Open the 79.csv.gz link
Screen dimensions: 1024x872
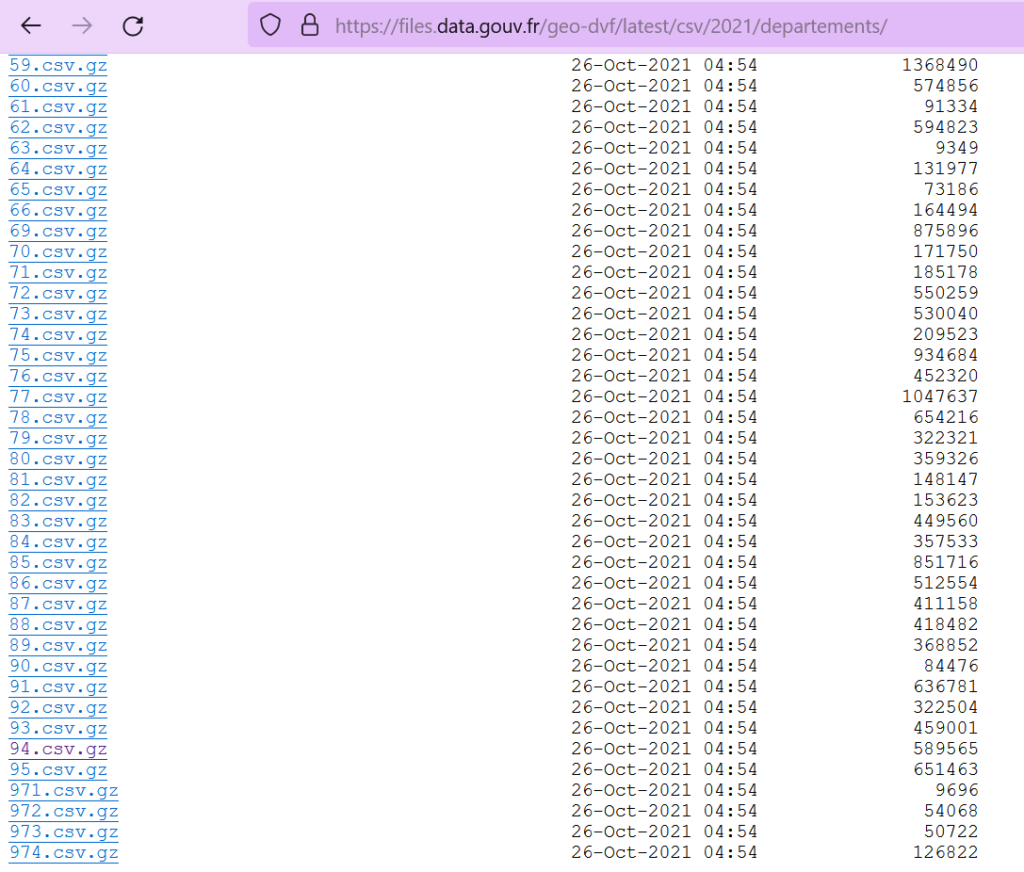click(58, 438)
